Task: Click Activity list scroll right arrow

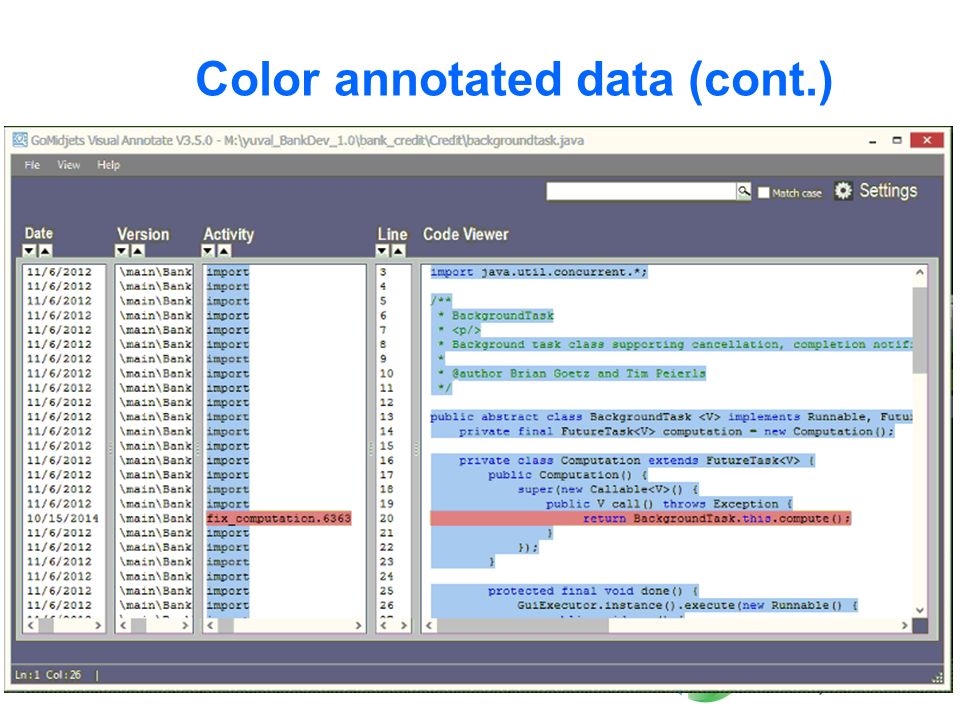Action: (x=359, y=625)
